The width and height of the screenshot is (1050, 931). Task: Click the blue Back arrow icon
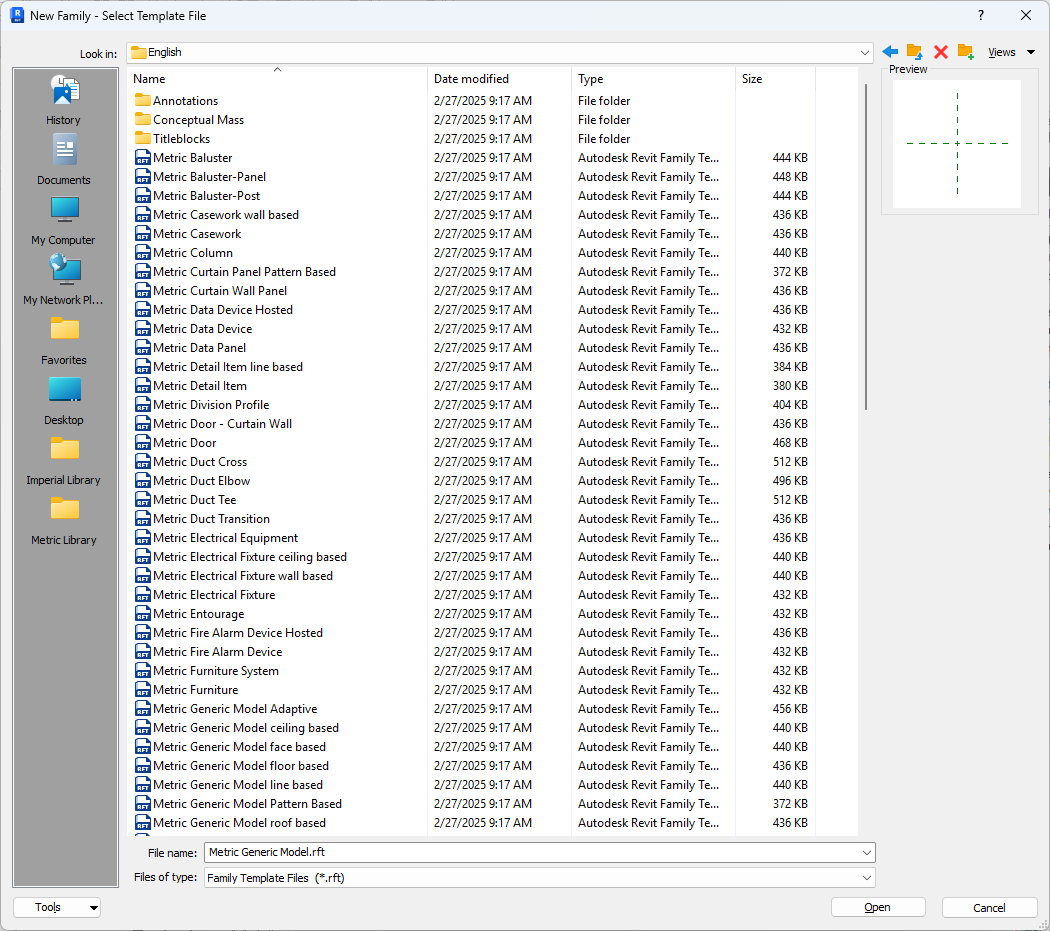point(890,52)
